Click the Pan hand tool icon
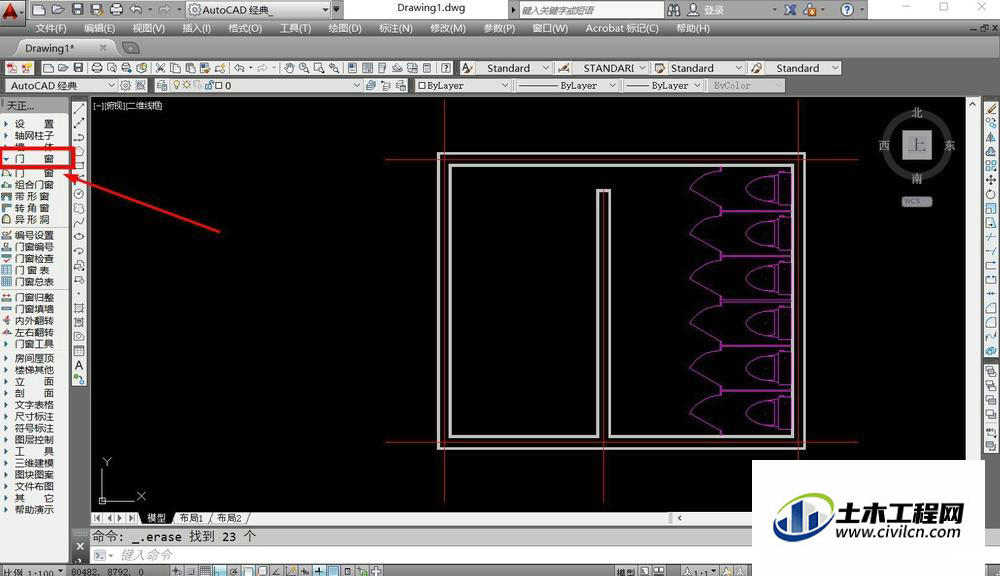Viewport: 1000px width, 576px height. coord(289,68)
